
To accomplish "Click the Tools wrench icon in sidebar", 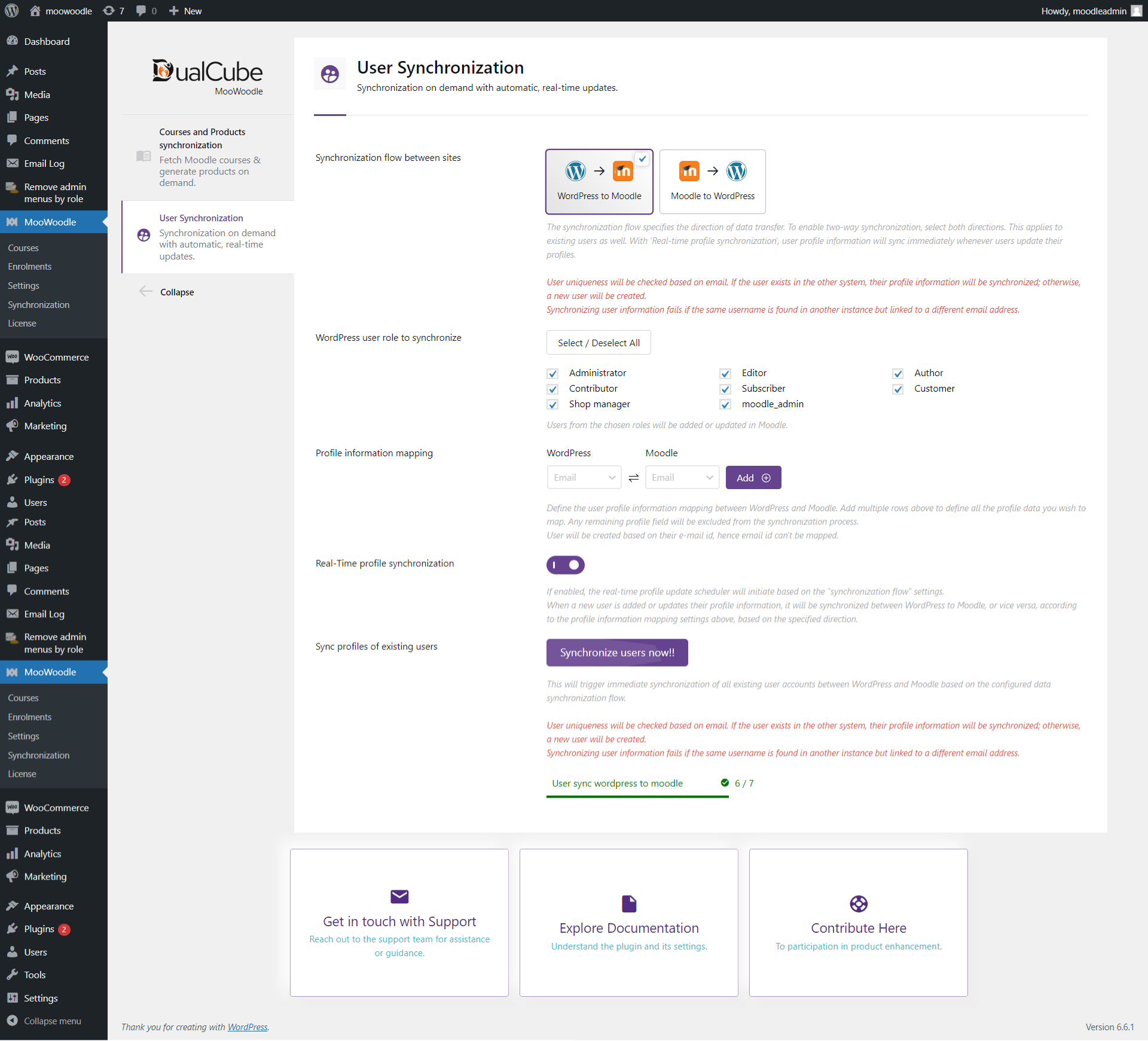I will (x=13, y=975).
